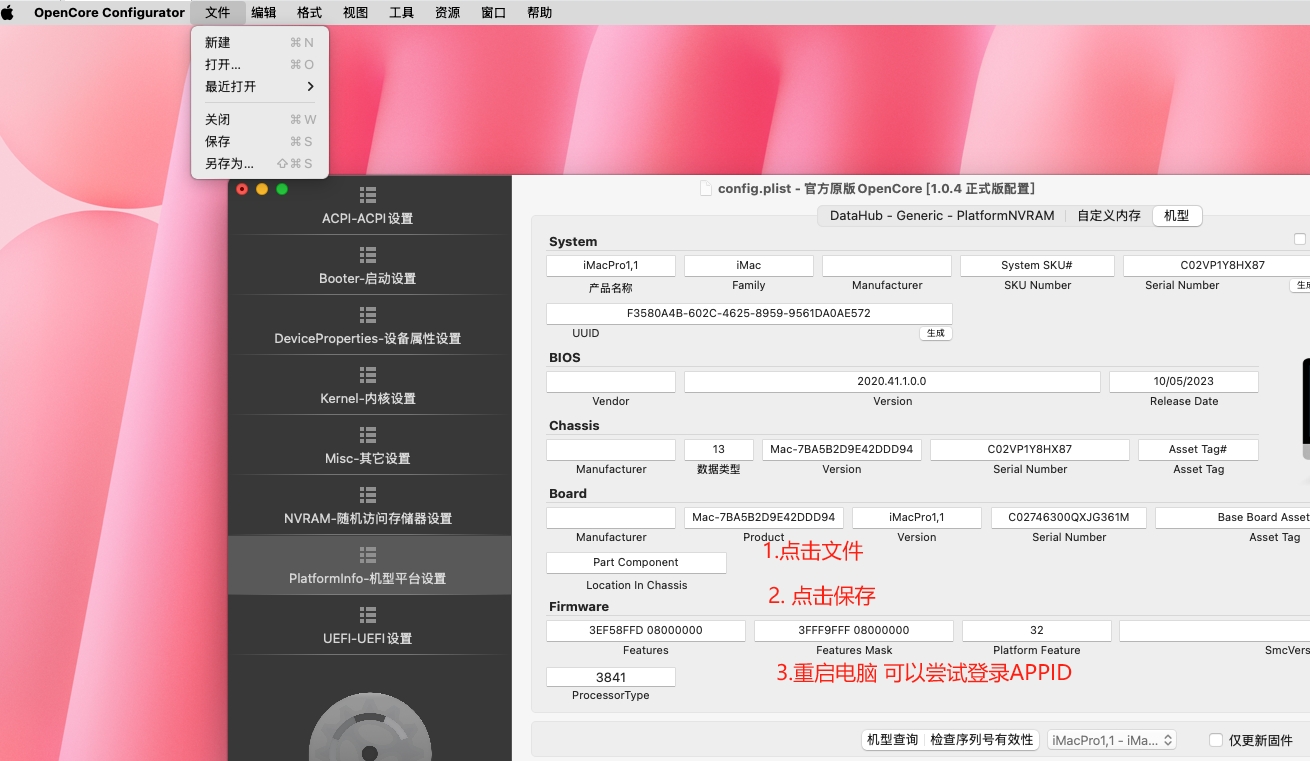Expand the 最近打开 submenu
The height and width of the screenshot is (761, 1310).
(260, 86)
